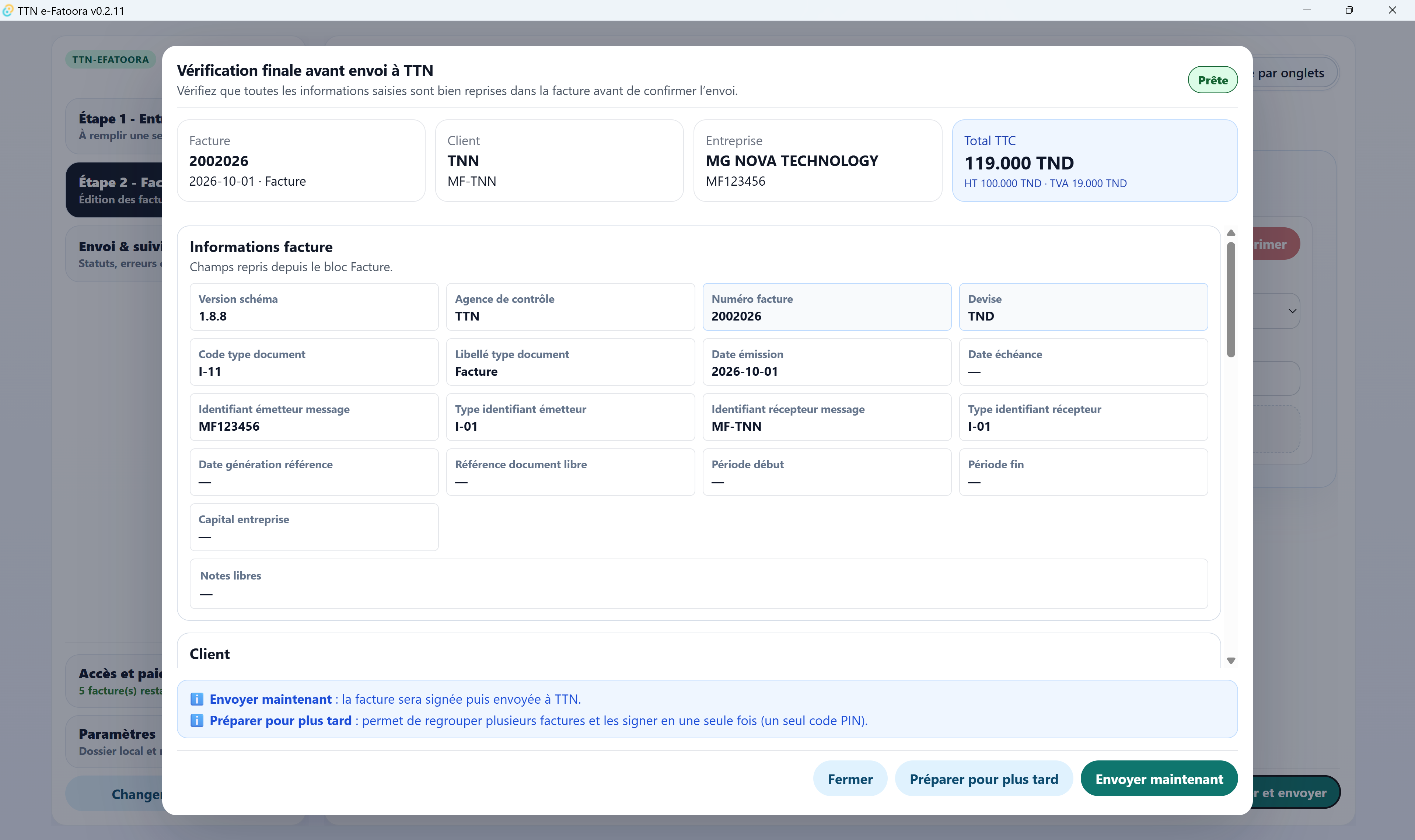
Task: Open the dropdown chevron behind the dialog's right edge
Action: tap(1292, 311)
